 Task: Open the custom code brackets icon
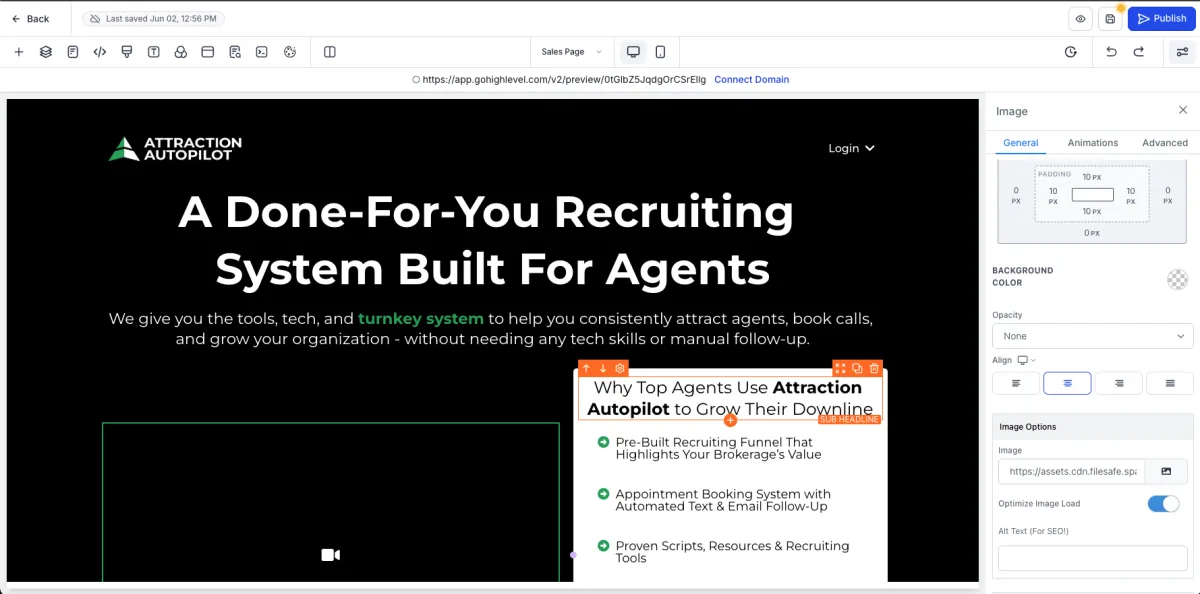point(100,52)
